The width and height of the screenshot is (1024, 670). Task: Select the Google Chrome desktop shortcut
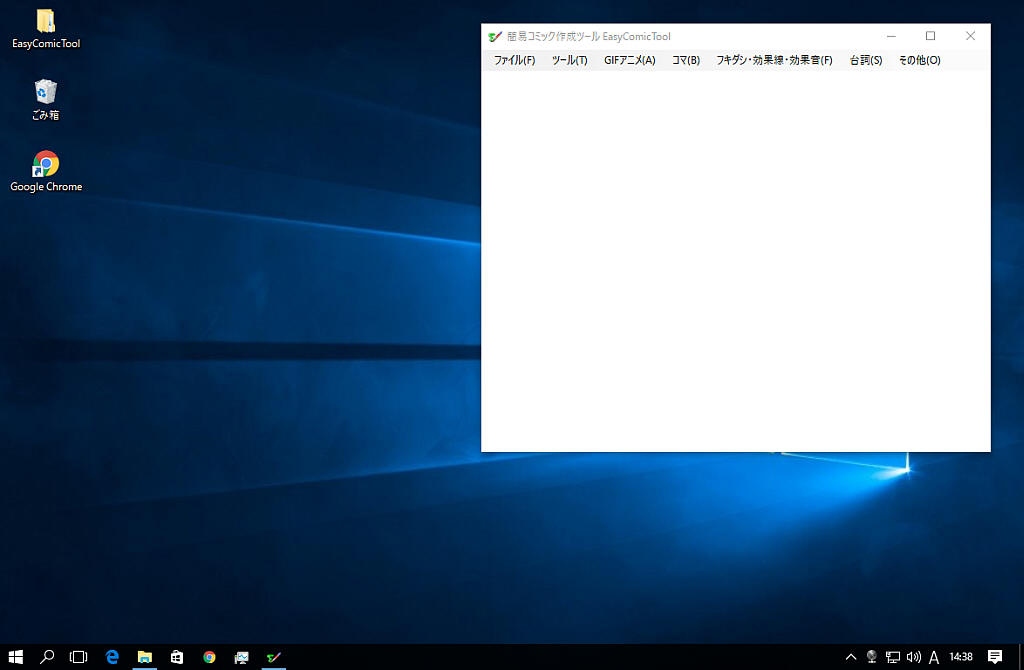click(x=46, y=171)
